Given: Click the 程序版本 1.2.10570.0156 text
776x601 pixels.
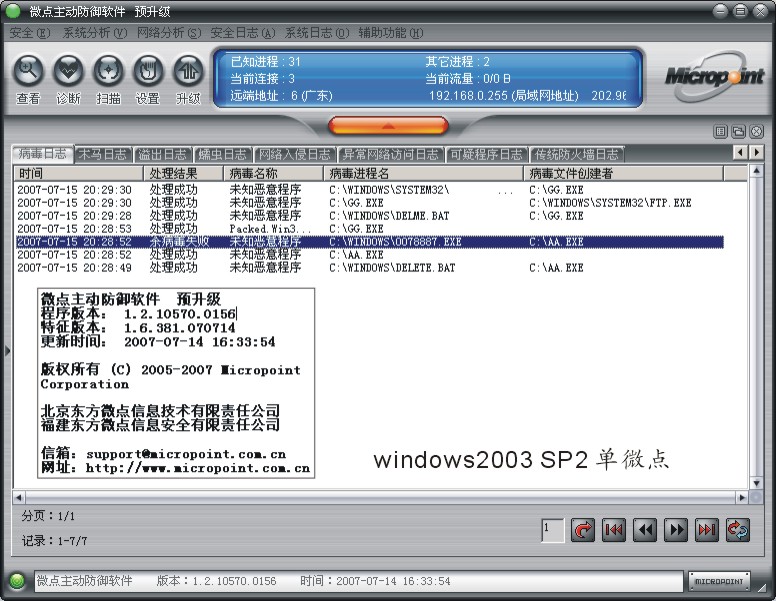Looking at the screenshot, I should [139, 314].
